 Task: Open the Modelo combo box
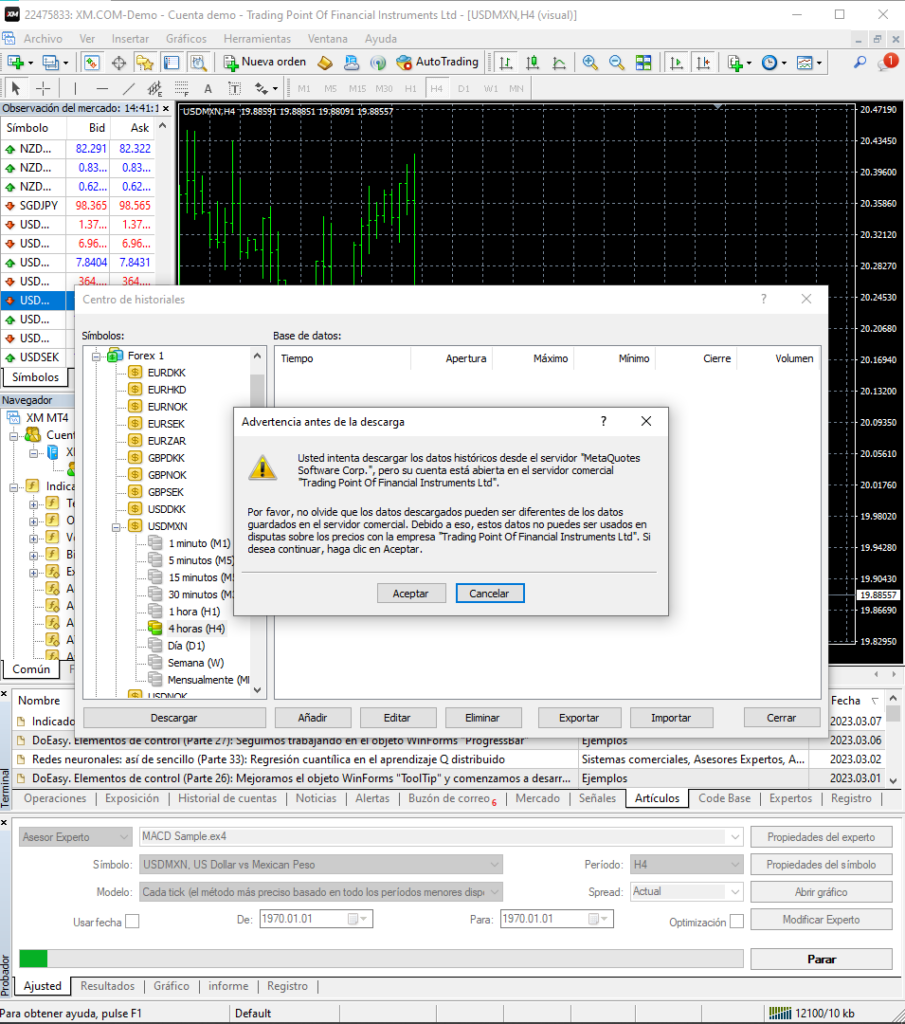click(321, 892)
